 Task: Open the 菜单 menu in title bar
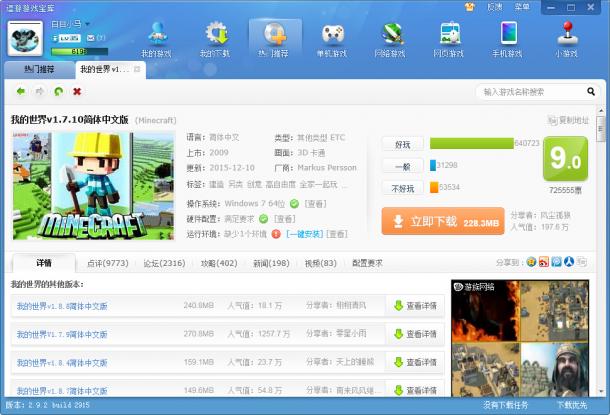coord(522,7)
